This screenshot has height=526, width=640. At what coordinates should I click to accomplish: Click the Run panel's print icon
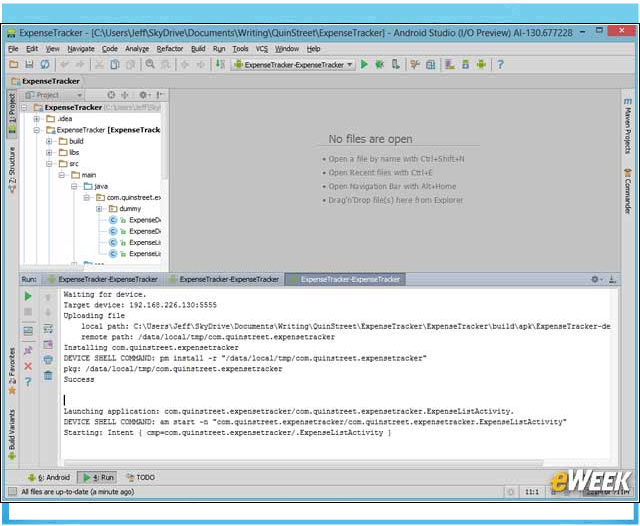coord(48,360)
